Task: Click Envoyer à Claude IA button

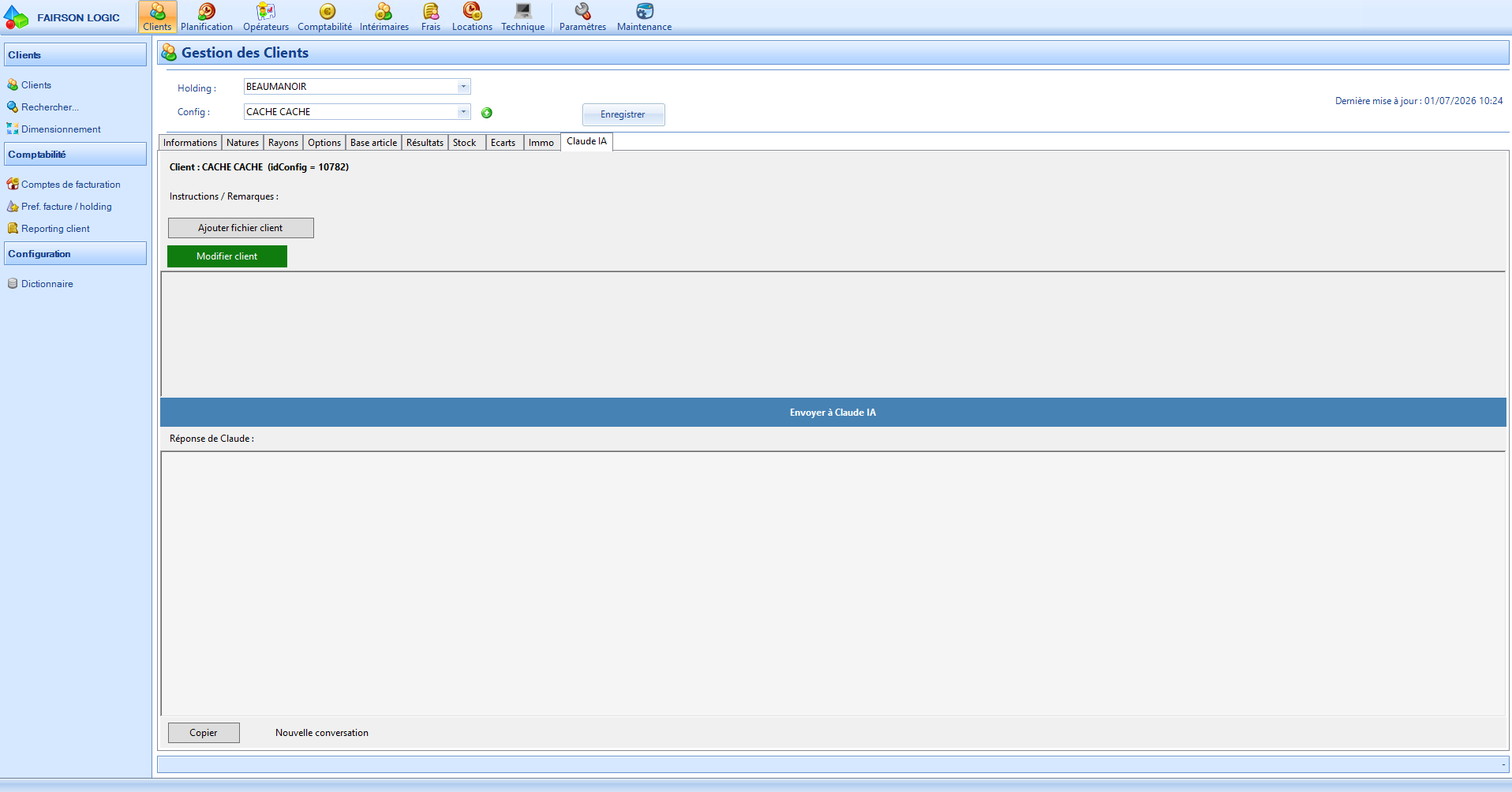Action: click(833, 413)
